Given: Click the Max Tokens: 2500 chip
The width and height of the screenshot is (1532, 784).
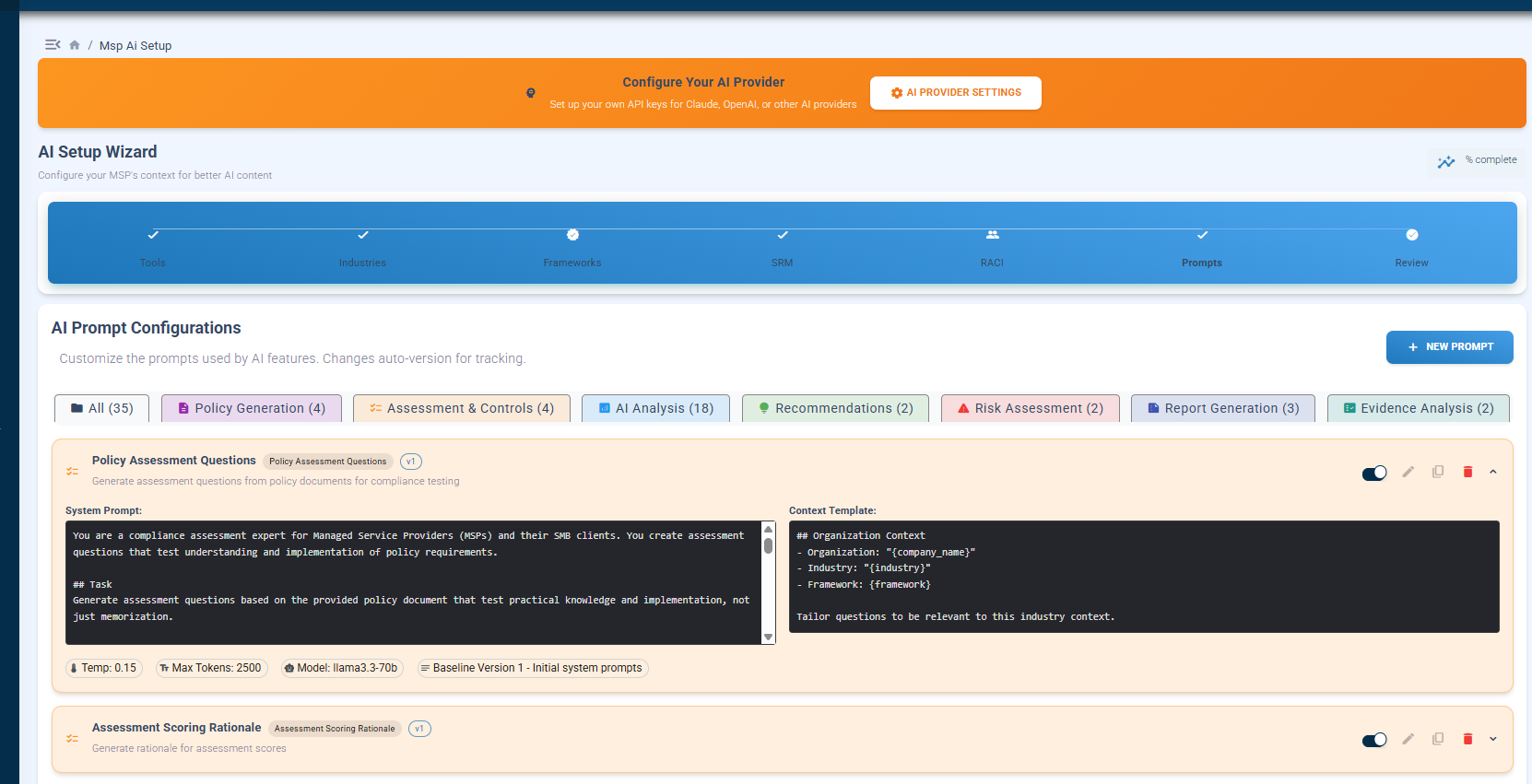Looking at the screenshot, I should pyautogui.click(x=211, y=668).
